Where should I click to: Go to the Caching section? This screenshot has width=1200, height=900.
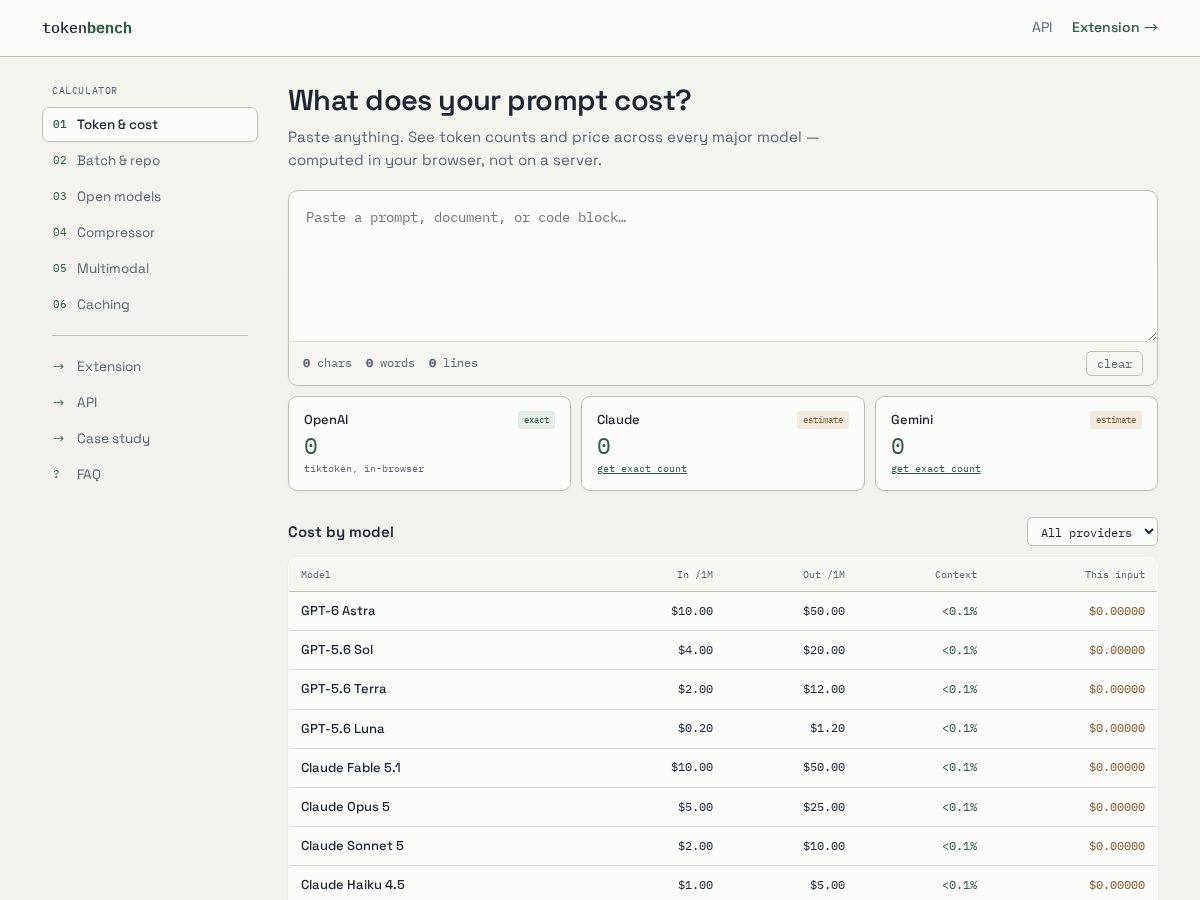150,305
